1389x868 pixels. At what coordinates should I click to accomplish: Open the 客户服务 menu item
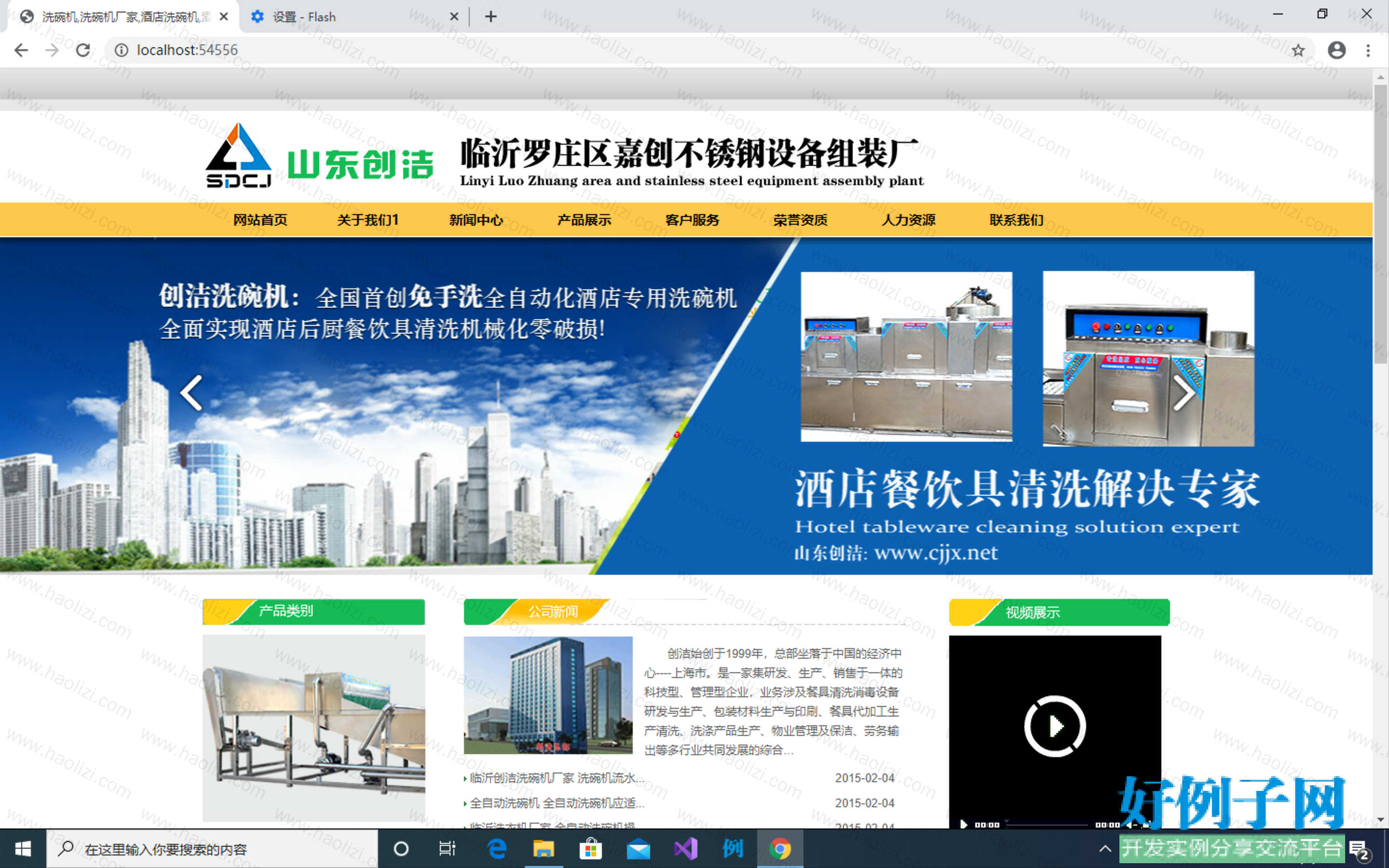(692, 220)
